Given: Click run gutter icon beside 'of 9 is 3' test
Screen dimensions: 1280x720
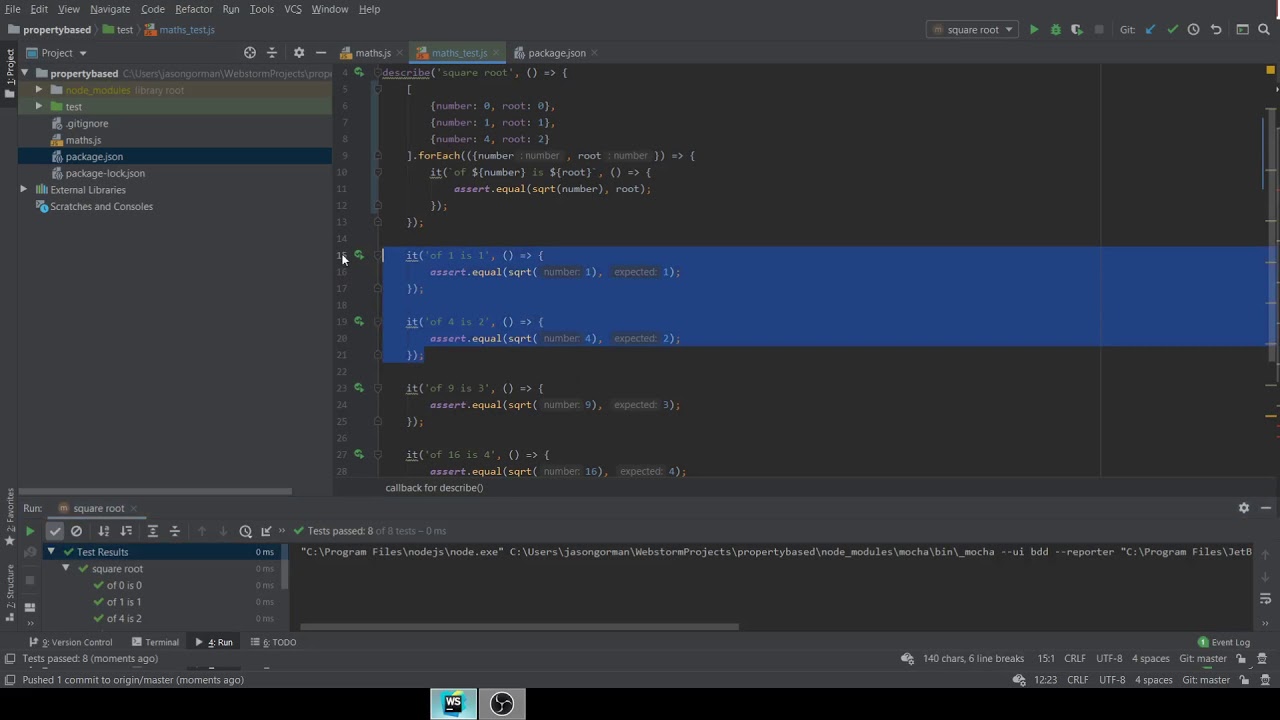Looking at the screenshot, I should pyautogui.click(x=359, y=388).
